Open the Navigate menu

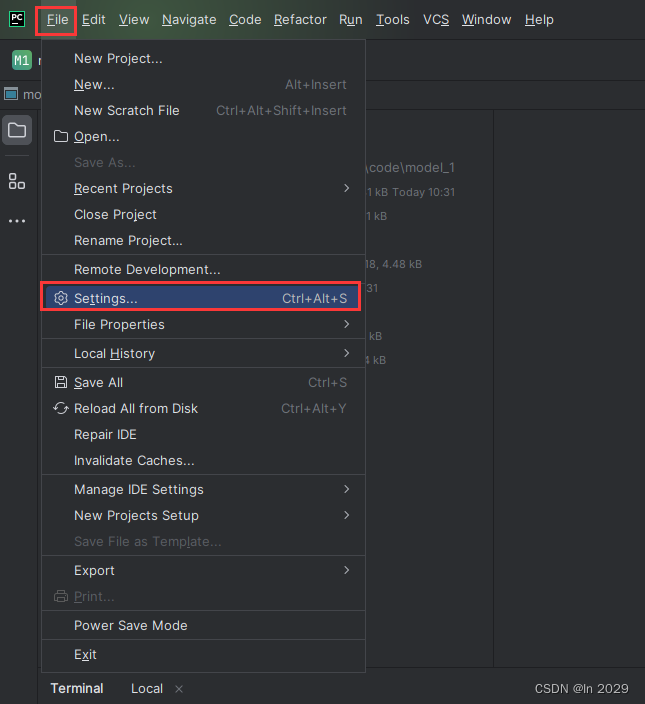tap(189, 20)
